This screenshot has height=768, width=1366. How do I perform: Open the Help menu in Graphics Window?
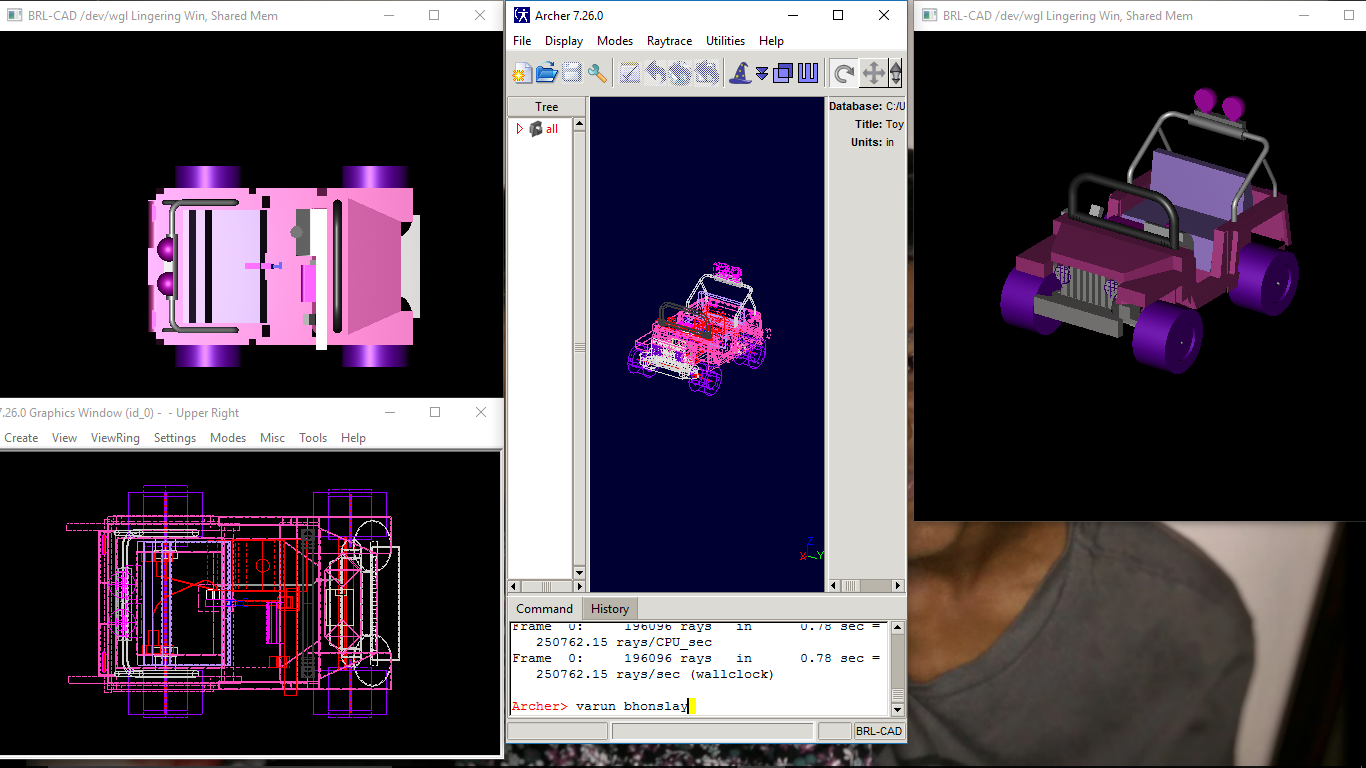pyautogui.click(x=353, y=438)
